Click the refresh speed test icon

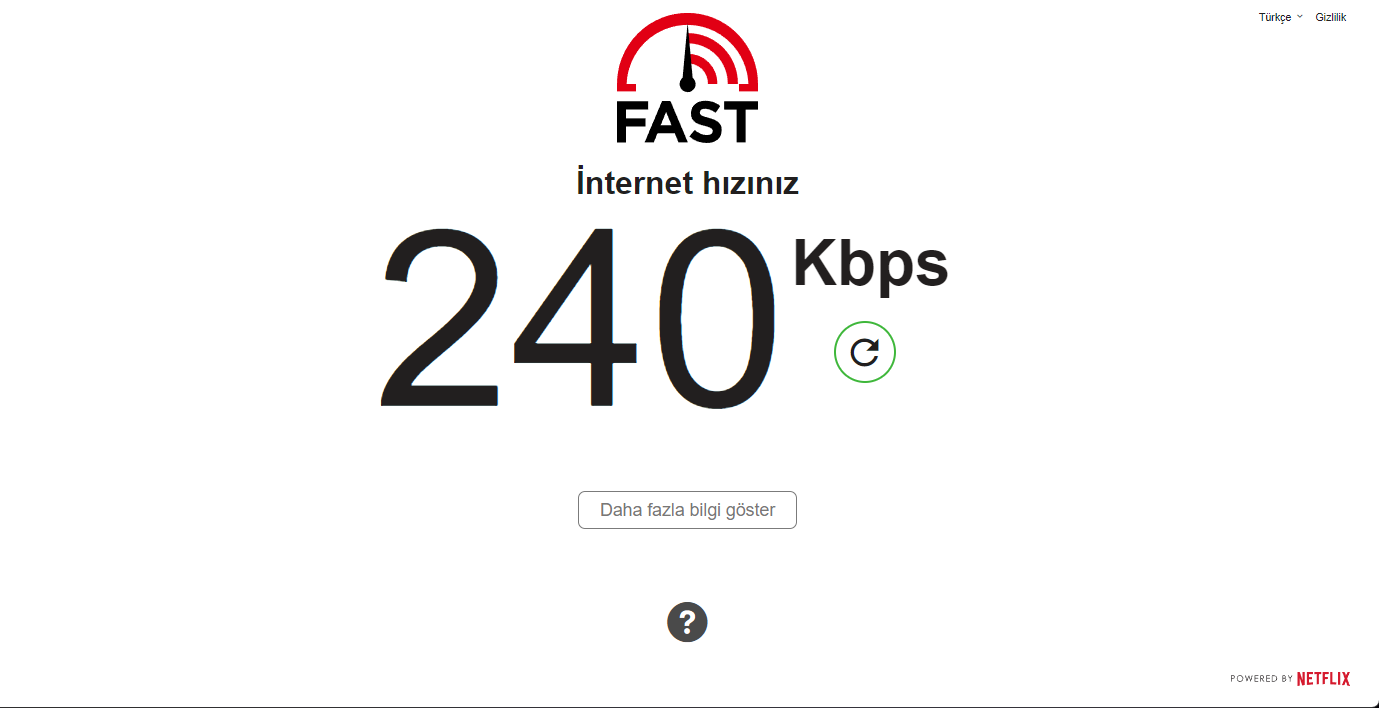tap(865, 352)
